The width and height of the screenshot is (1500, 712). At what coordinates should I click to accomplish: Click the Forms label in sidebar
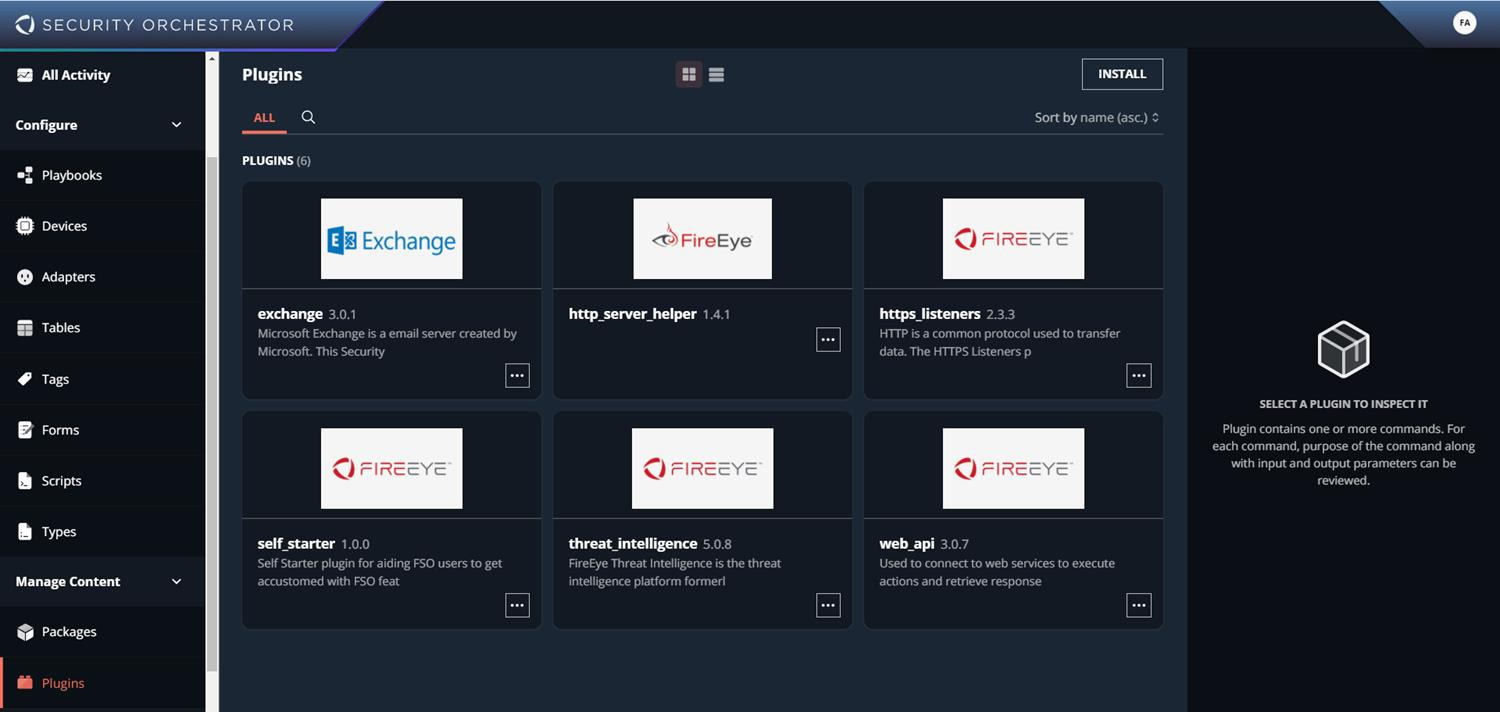click(60, 430)
